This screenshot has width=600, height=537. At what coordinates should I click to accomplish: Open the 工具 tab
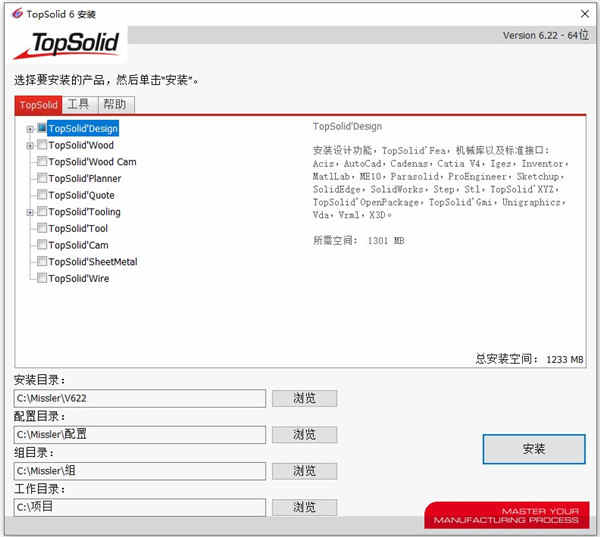click(x=80, y=104)
